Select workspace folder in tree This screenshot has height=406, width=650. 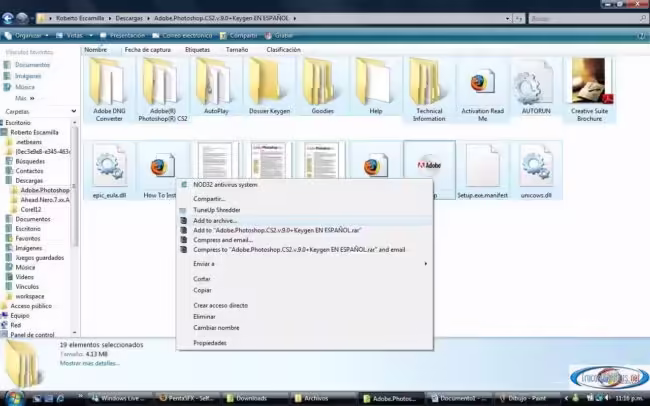pos(29,296)
